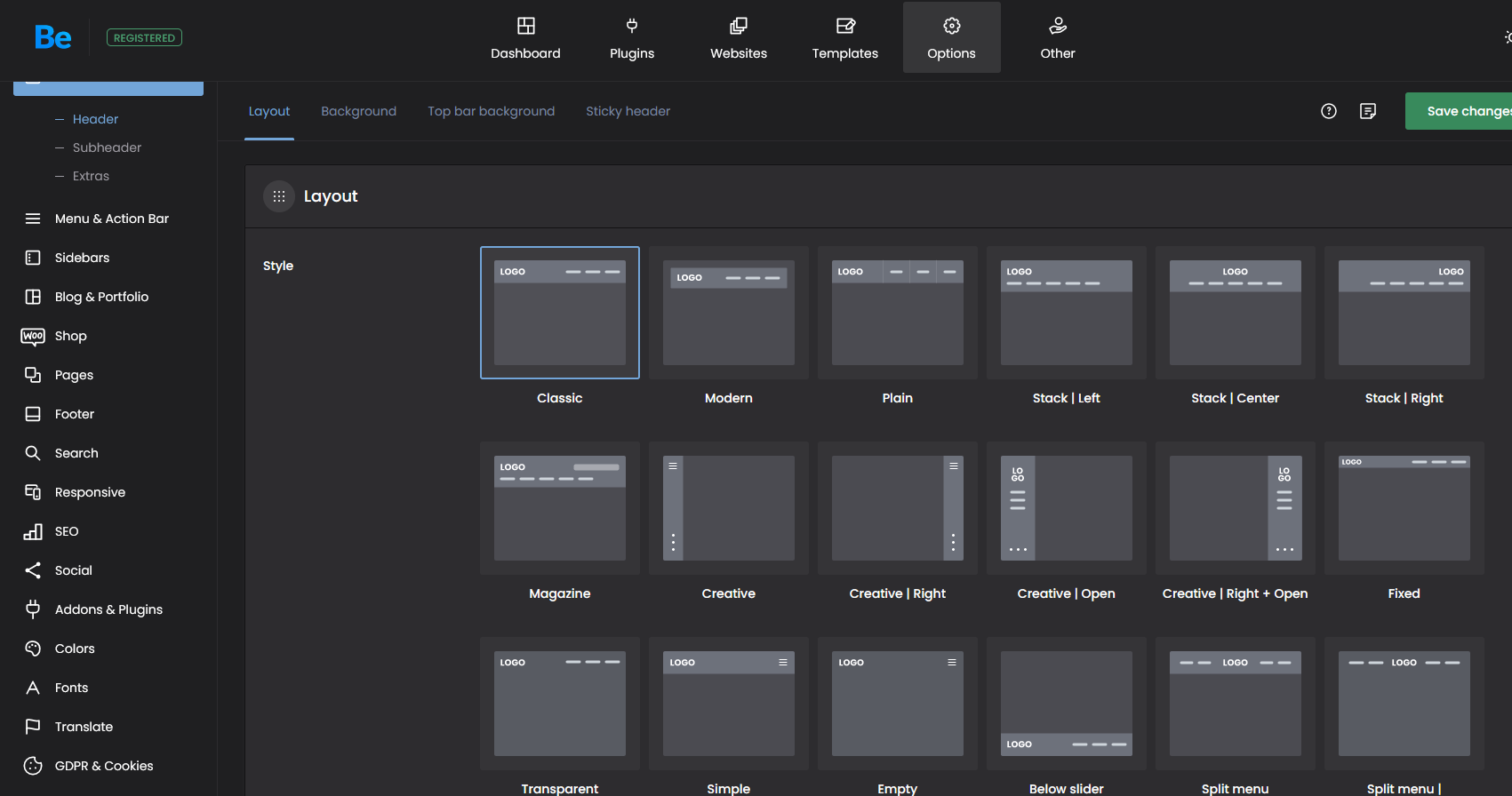
Task: Switch to the Background tab
Action: pos(359,111)
